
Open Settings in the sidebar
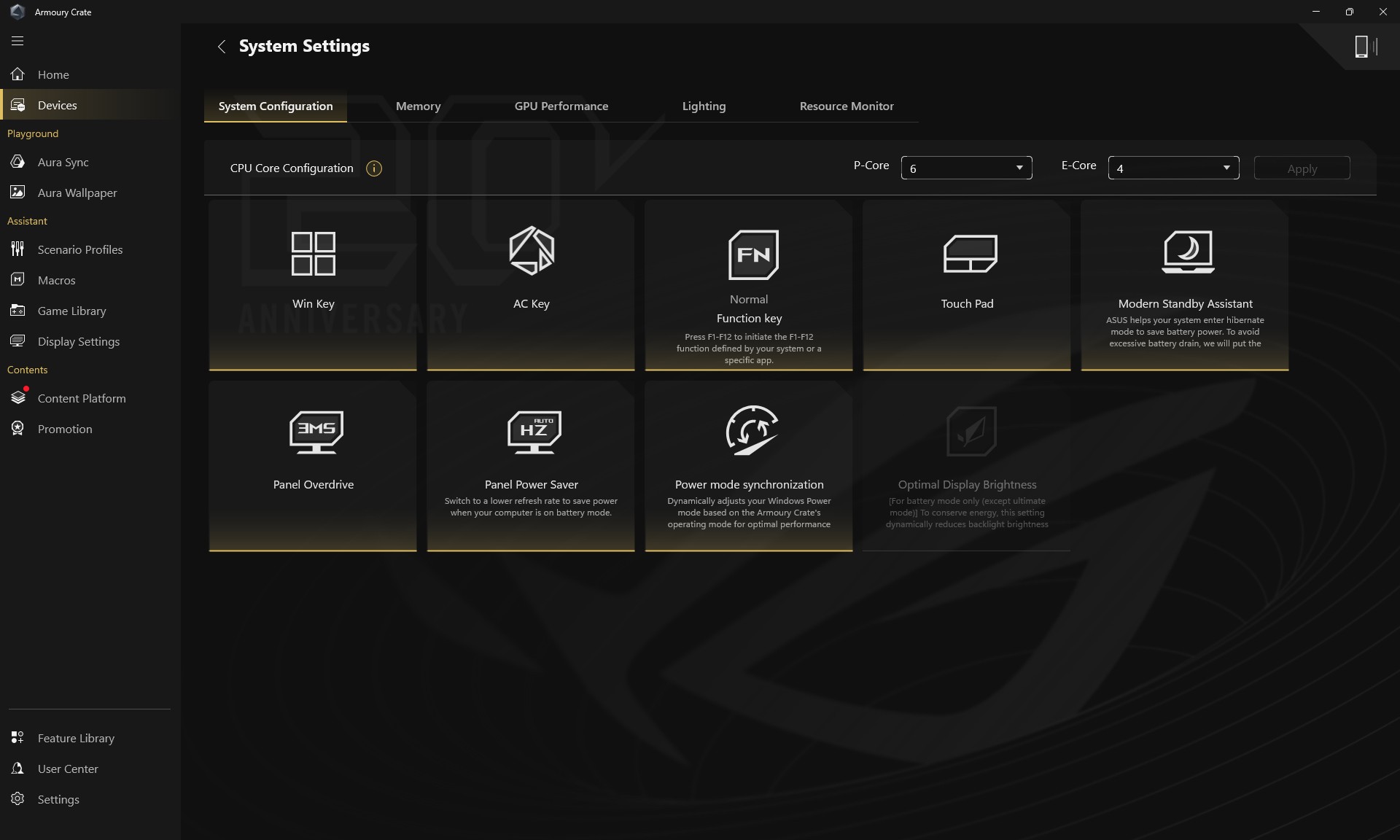(90, 799)
